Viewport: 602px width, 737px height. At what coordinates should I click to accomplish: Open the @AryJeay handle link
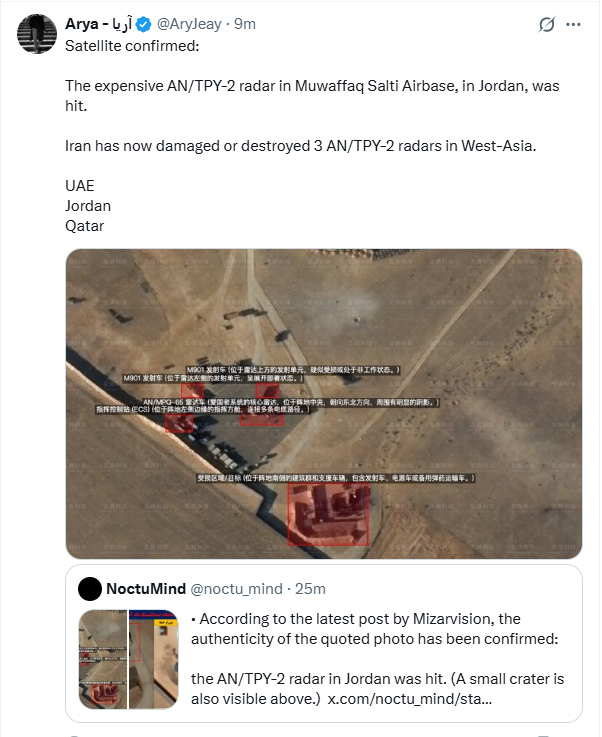[189, 24]
